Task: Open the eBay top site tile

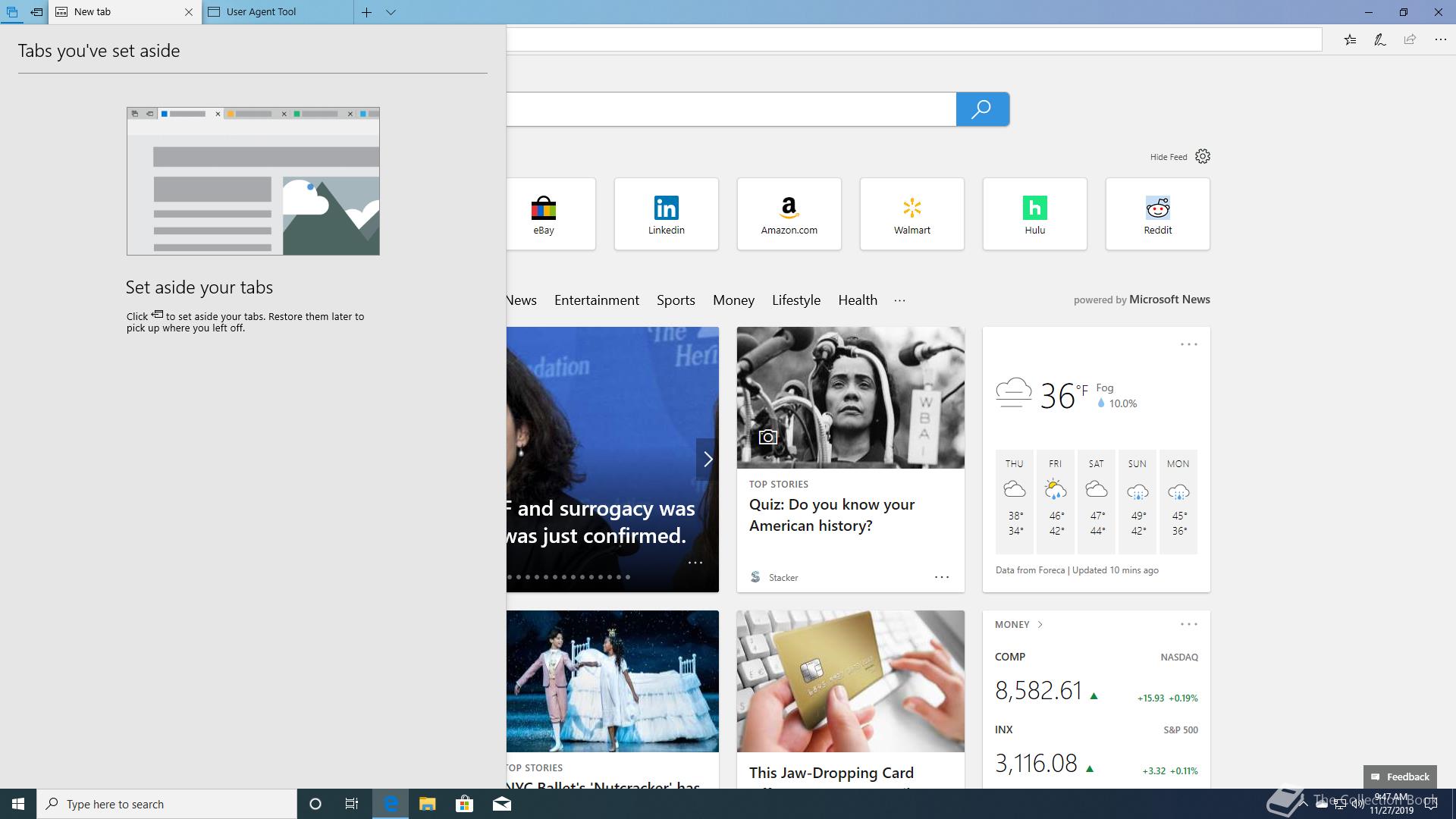Action: (x=551, y=214)
